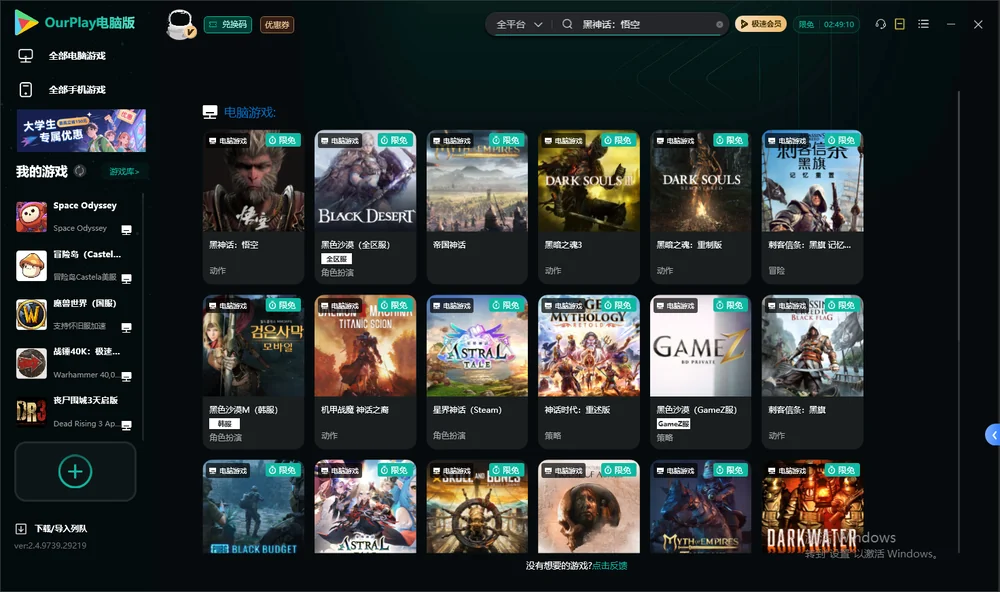Click the plus add-game button
Image resolution: width=1000 pixels, height=592 pixels.
coord(75,471)
